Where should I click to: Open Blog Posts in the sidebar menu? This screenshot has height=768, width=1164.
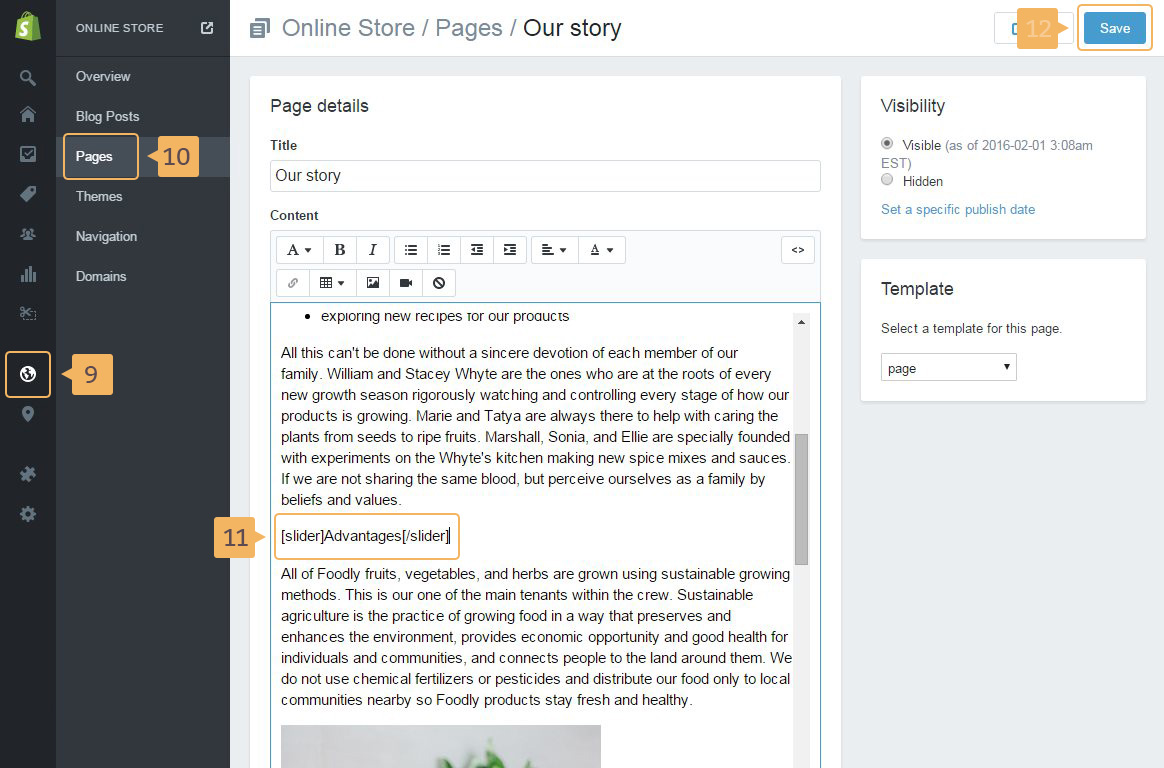point(107,116)
